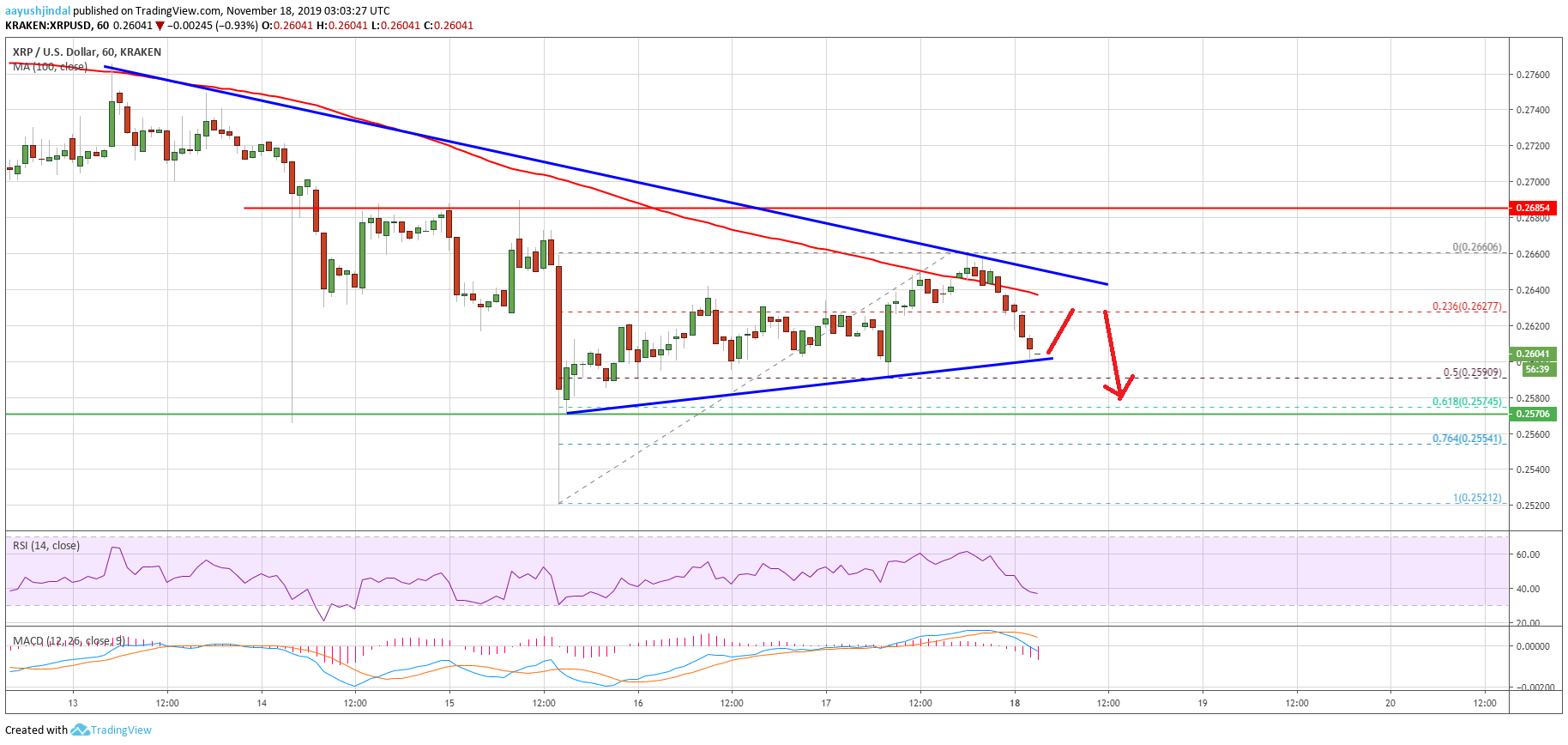Click the 20.00 RSI axis value
This screenshot has height=745, width=1568.
tap(1529, 622)
